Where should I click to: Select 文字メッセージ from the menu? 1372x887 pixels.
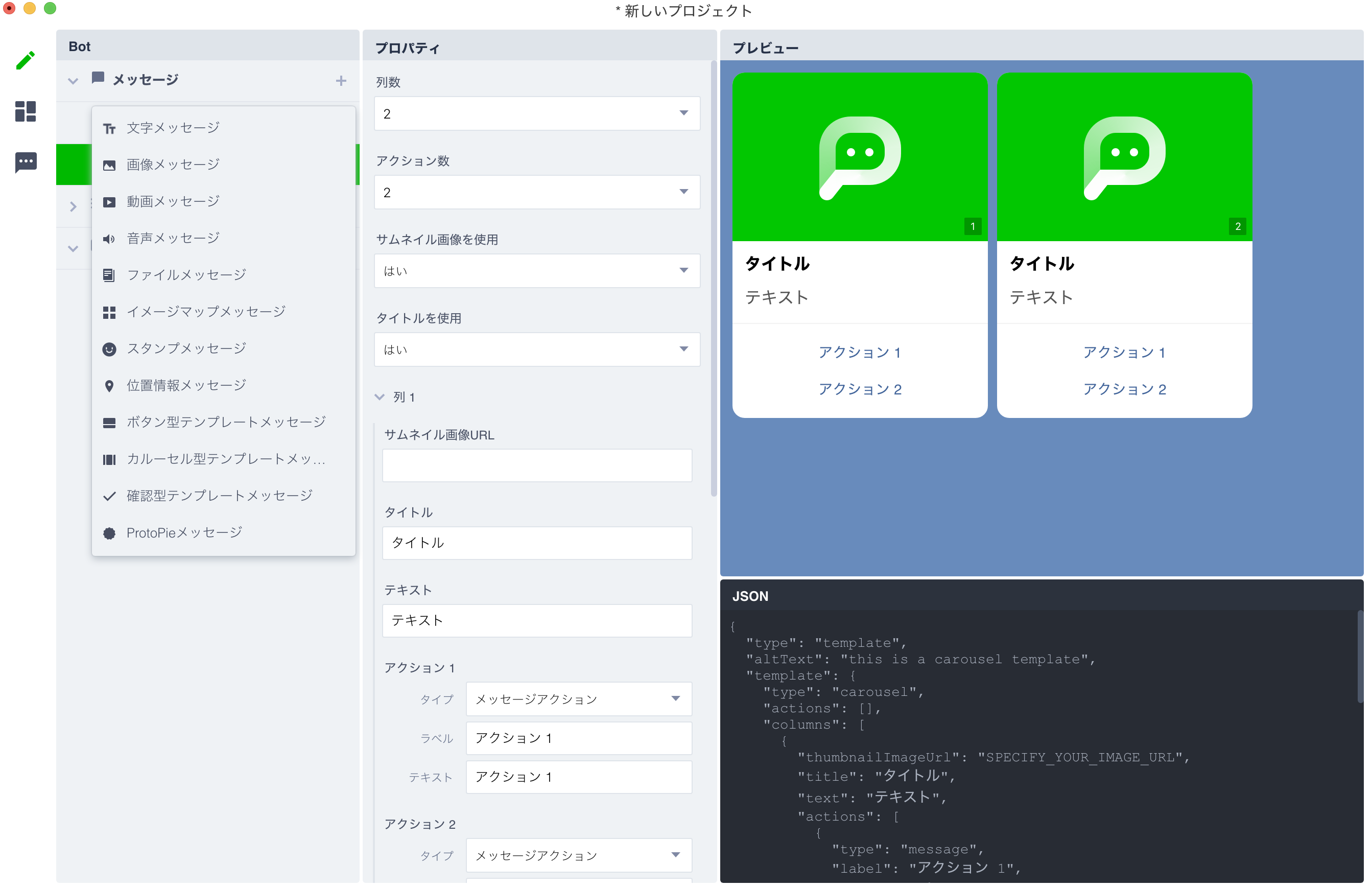pyautogui.click(x=223, y=128)
